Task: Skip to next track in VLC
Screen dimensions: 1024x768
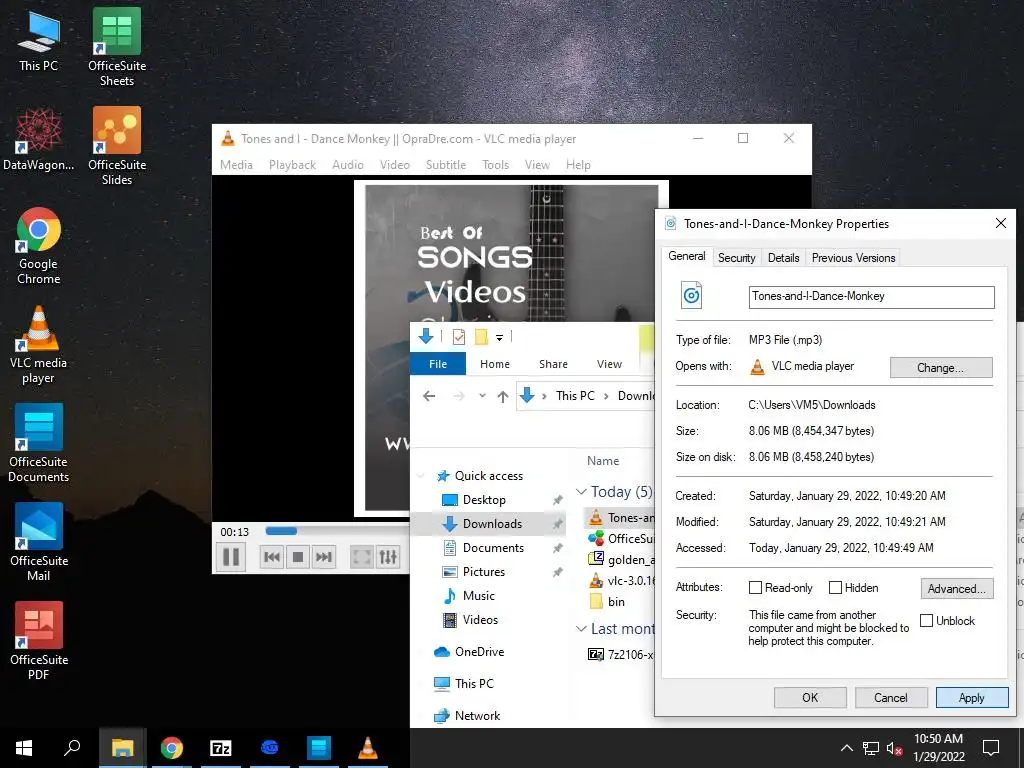Action: [x=323, y=557]
